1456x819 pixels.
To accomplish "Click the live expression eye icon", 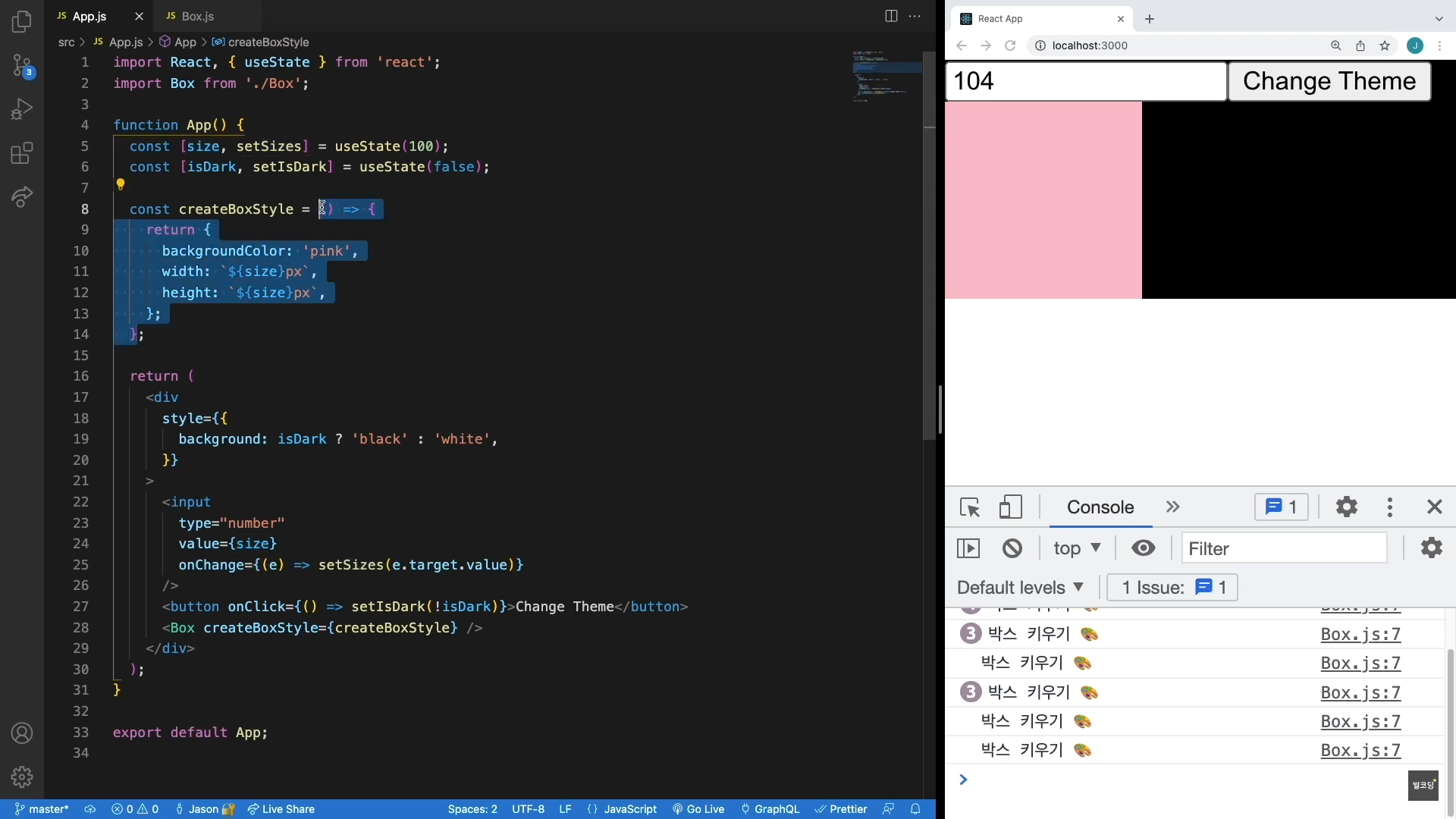I will [1144, 548].
